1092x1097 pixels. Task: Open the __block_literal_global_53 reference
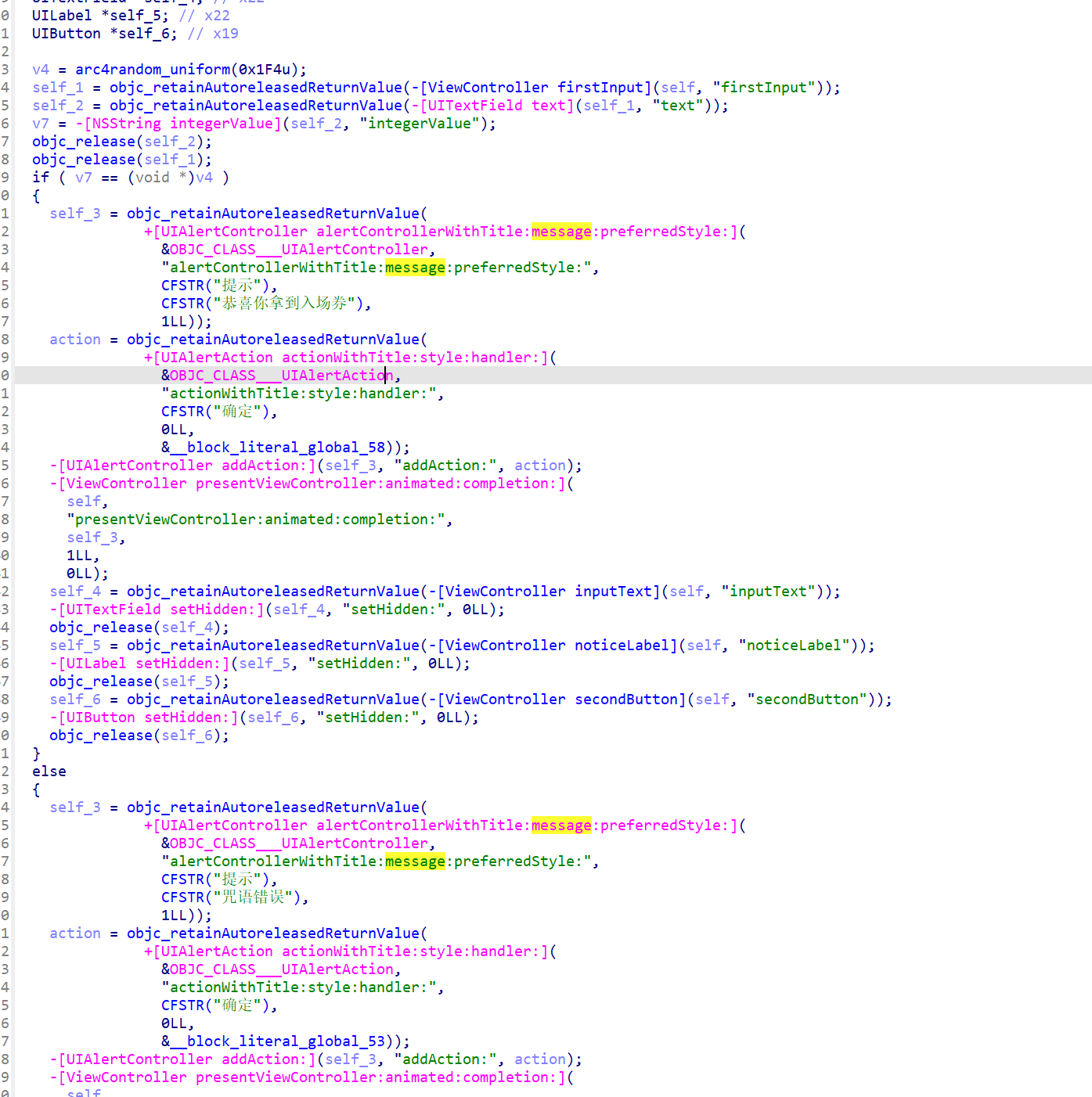(286, 1041)
